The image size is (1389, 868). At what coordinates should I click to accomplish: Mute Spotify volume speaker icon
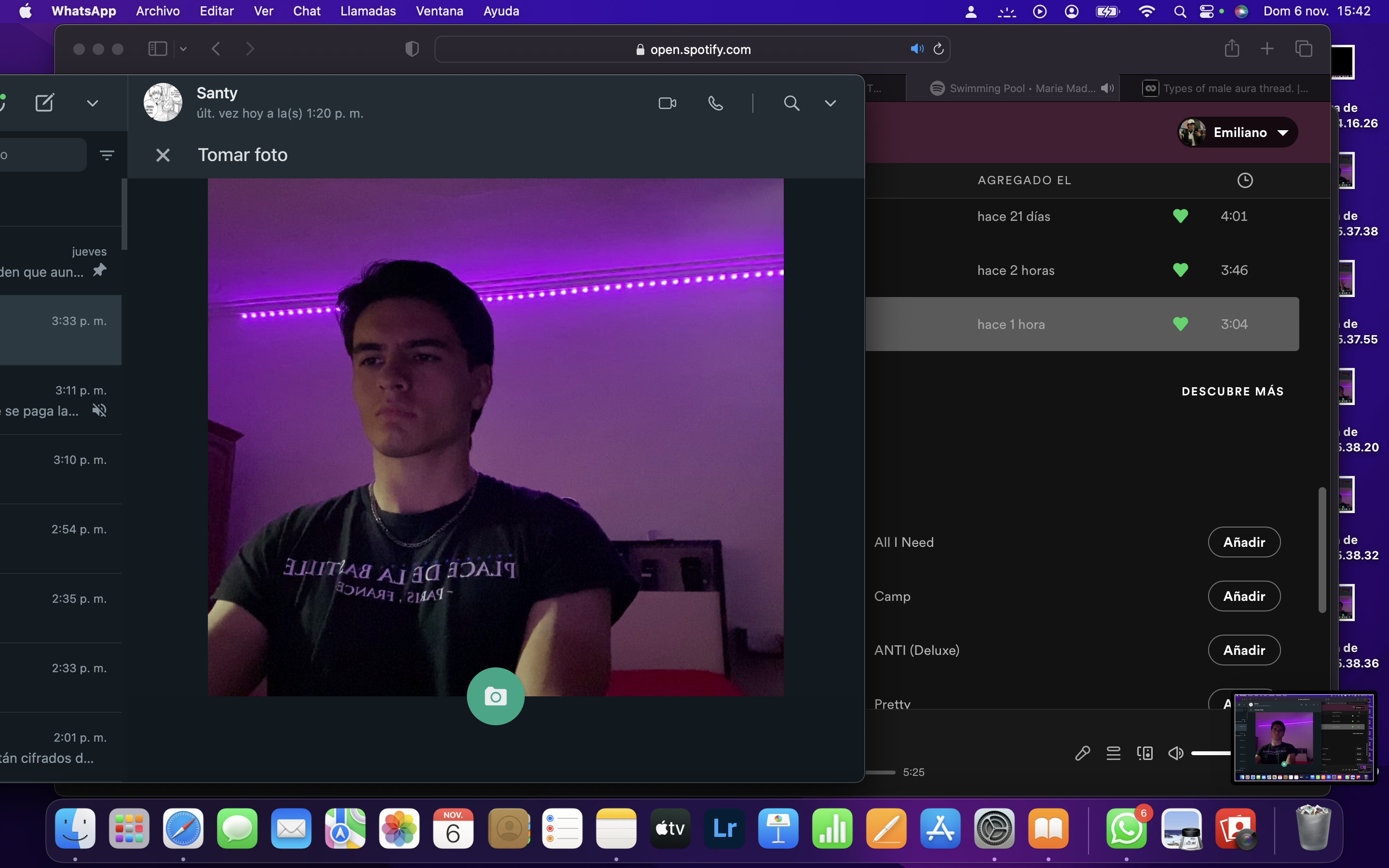pos(1175,753)
